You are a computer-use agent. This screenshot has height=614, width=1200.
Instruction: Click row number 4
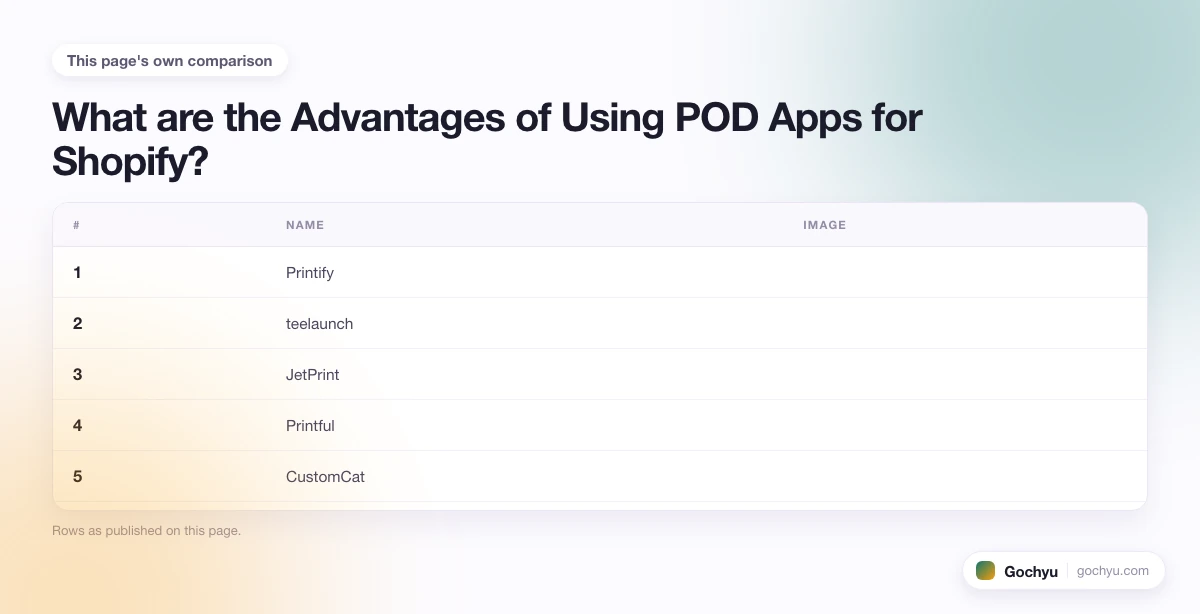(x=78, y=425)
